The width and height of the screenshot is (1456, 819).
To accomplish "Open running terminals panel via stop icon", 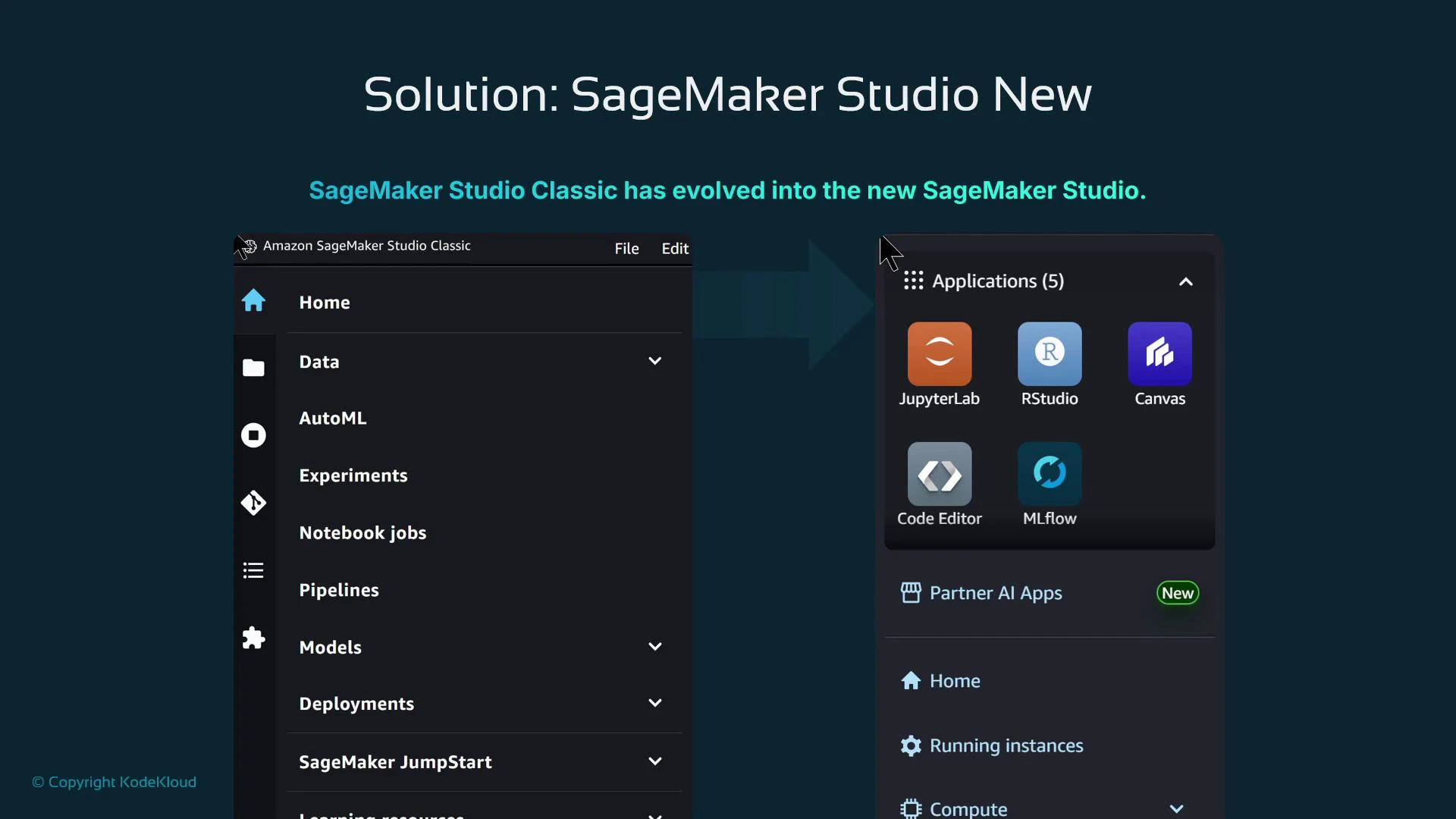I will [253, 435].
